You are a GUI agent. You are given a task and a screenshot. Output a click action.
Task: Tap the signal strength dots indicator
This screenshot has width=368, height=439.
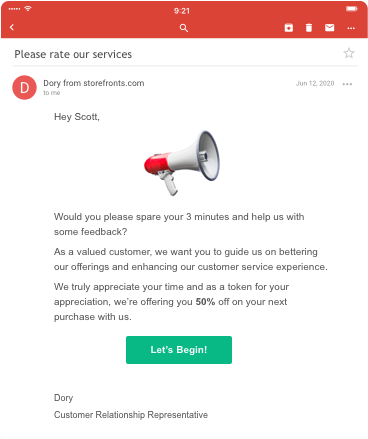point(14,9)
